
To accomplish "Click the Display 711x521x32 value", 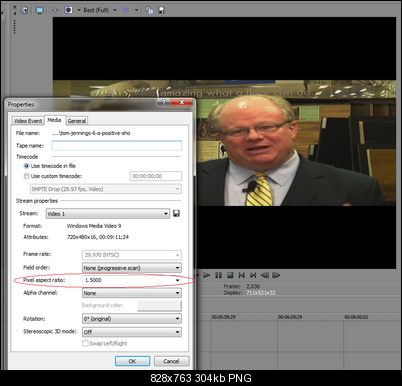I will coord(261,293).
